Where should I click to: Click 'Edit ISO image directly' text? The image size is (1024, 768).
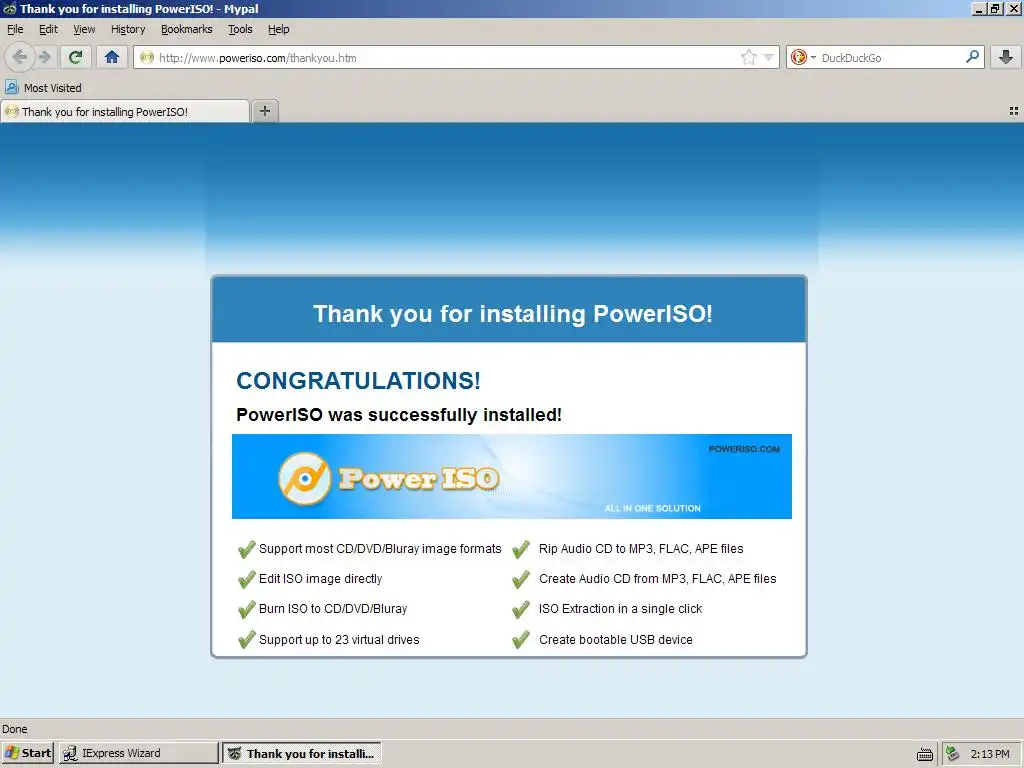[321, 579]
